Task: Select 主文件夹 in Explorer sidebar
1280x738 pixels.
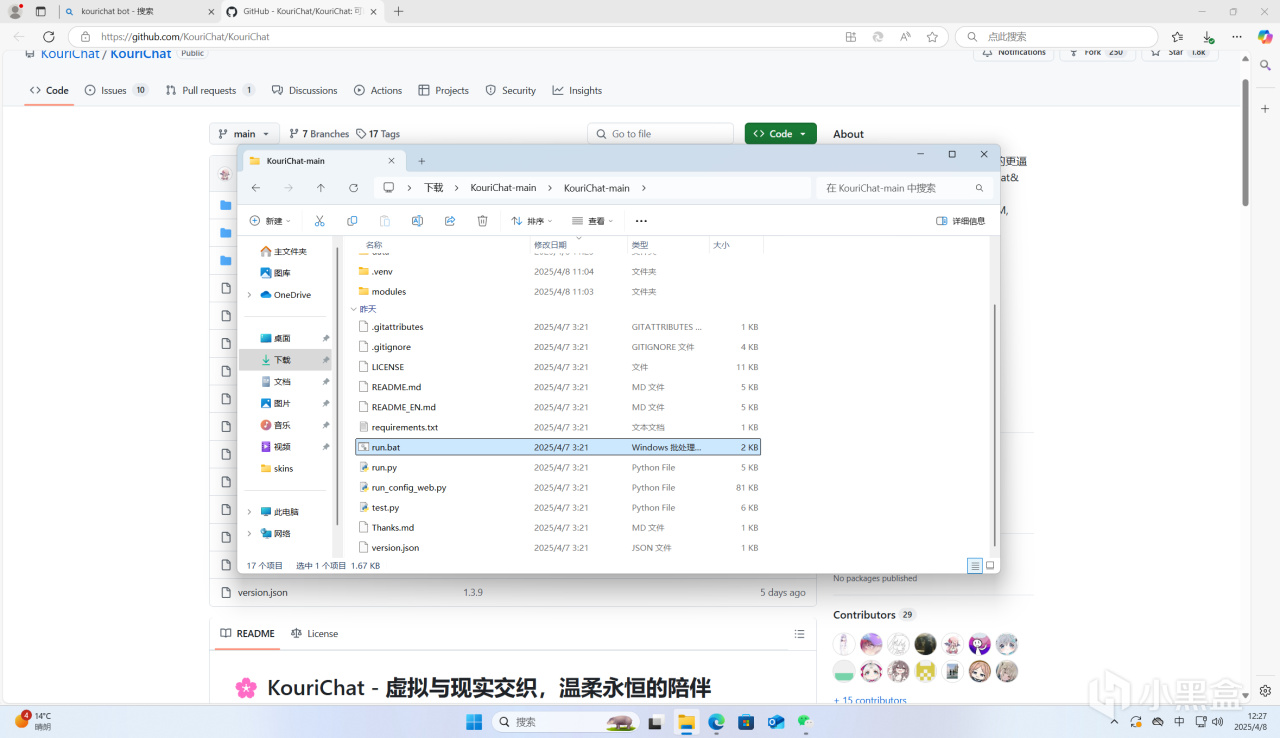Action: tap(283, 251)
